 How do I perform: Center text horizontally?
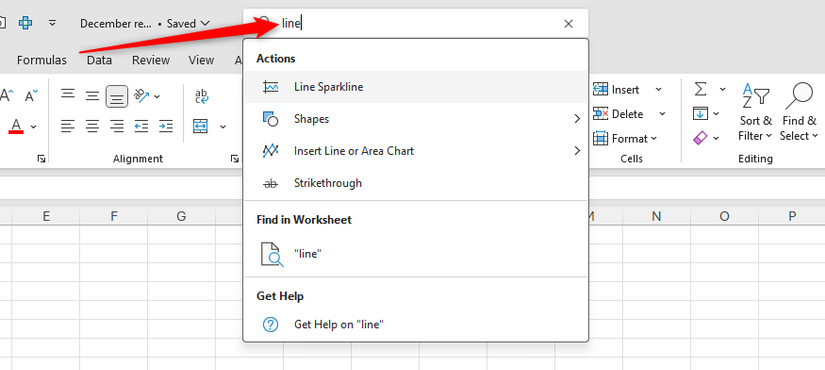[x=92, y=126]
